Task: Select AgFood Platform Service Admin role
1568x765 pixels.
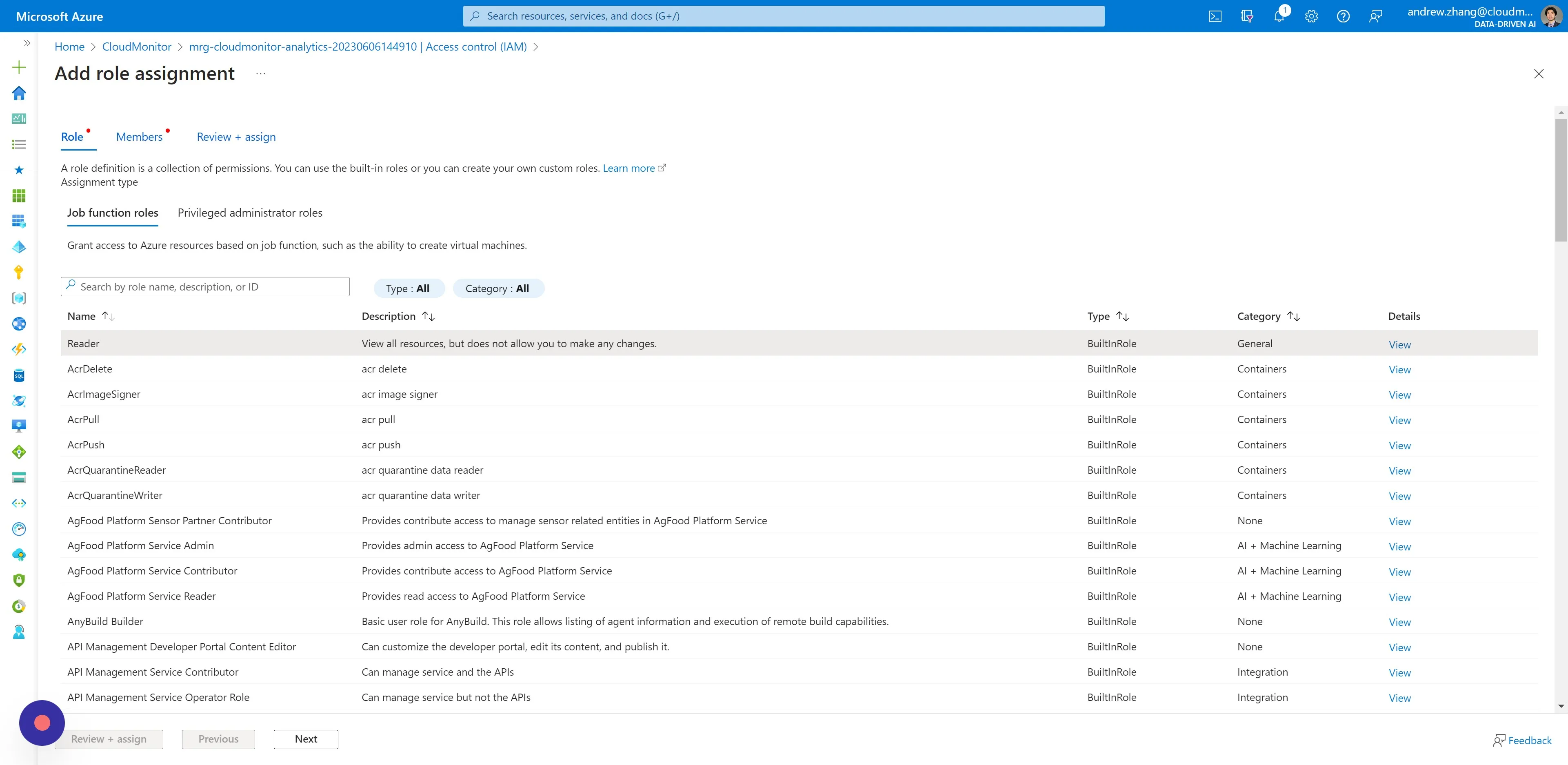Action: click(141, 546)
